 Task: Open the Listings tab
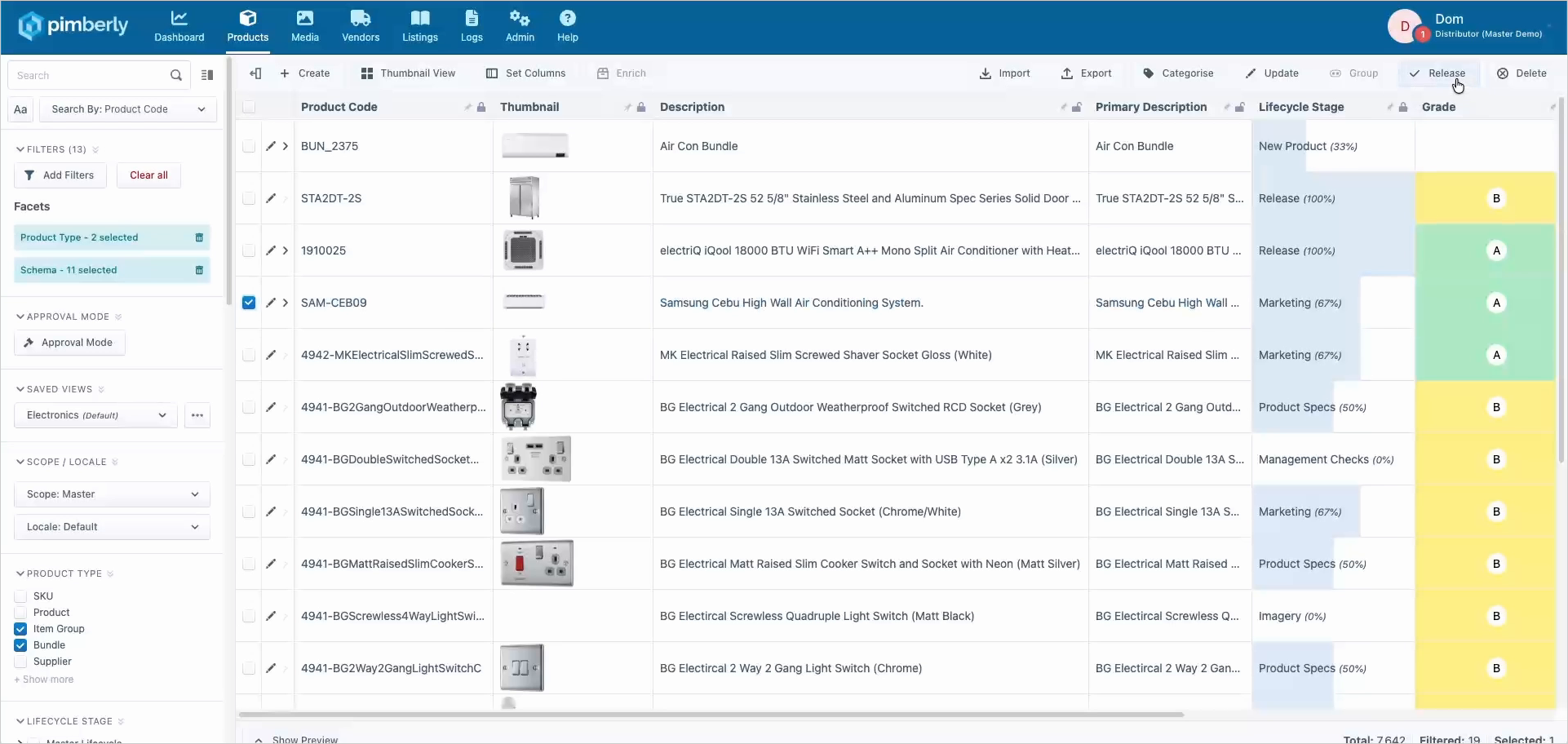click(x=420, y=27)
